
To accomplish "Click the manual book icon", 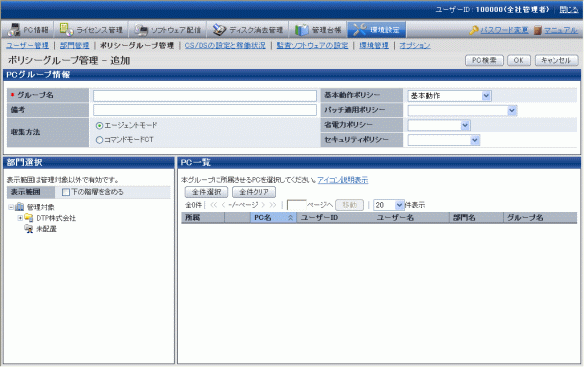I will [x=537, y=30].
